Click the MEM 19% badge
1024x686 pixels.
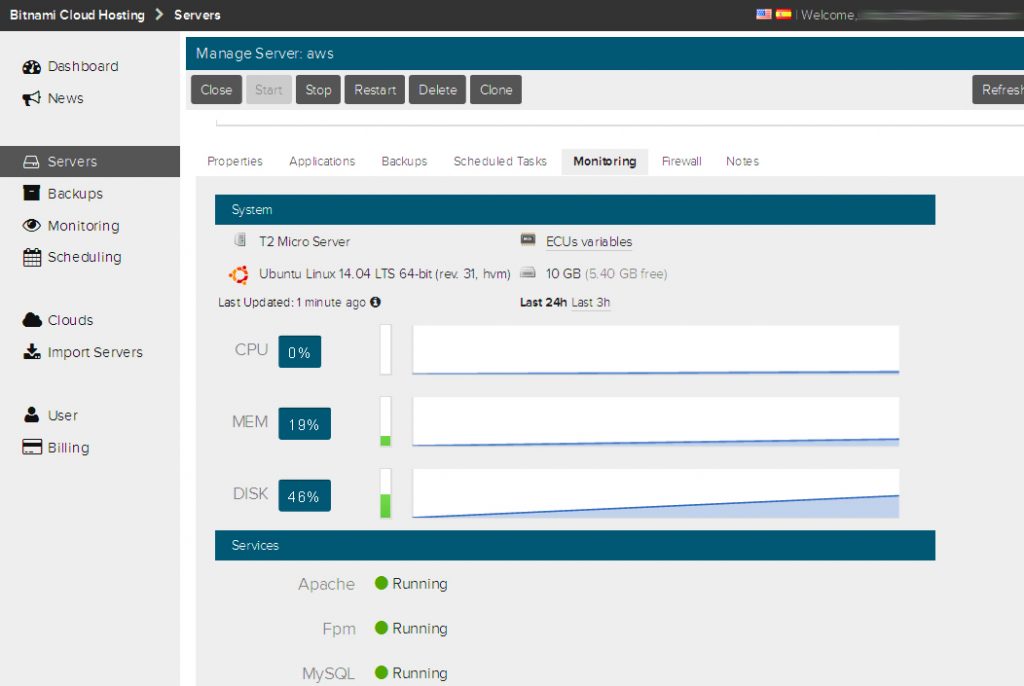tap(304, 424)
